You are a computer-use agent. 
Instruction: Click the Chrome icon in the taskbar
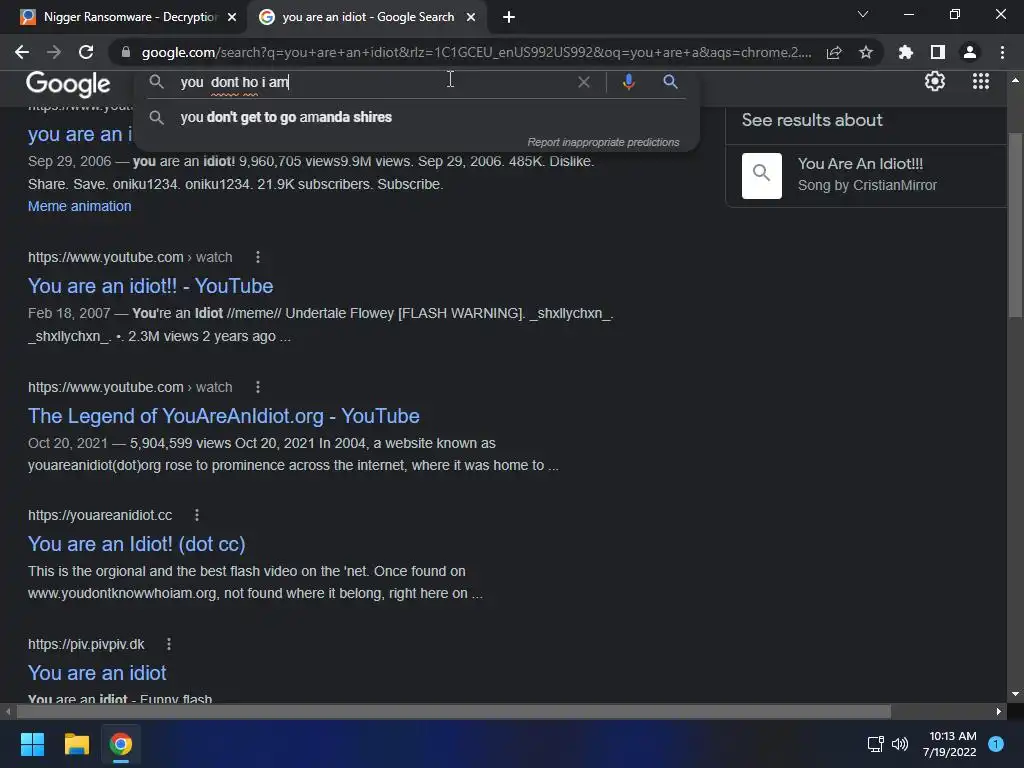pos(121,744)
